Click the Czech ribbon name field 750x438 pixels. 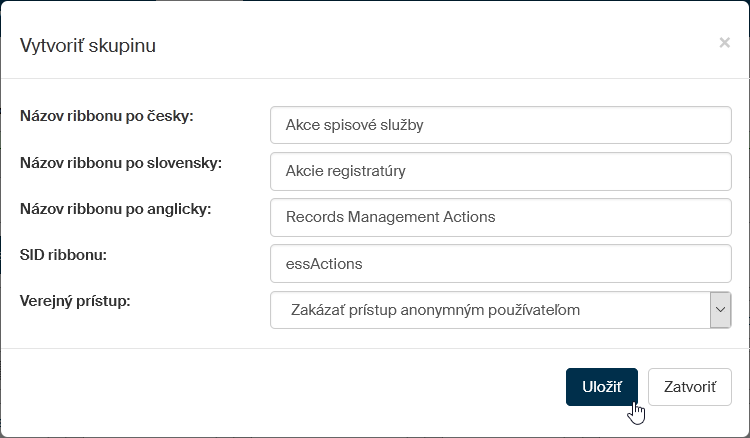click(x=500, y=125)
